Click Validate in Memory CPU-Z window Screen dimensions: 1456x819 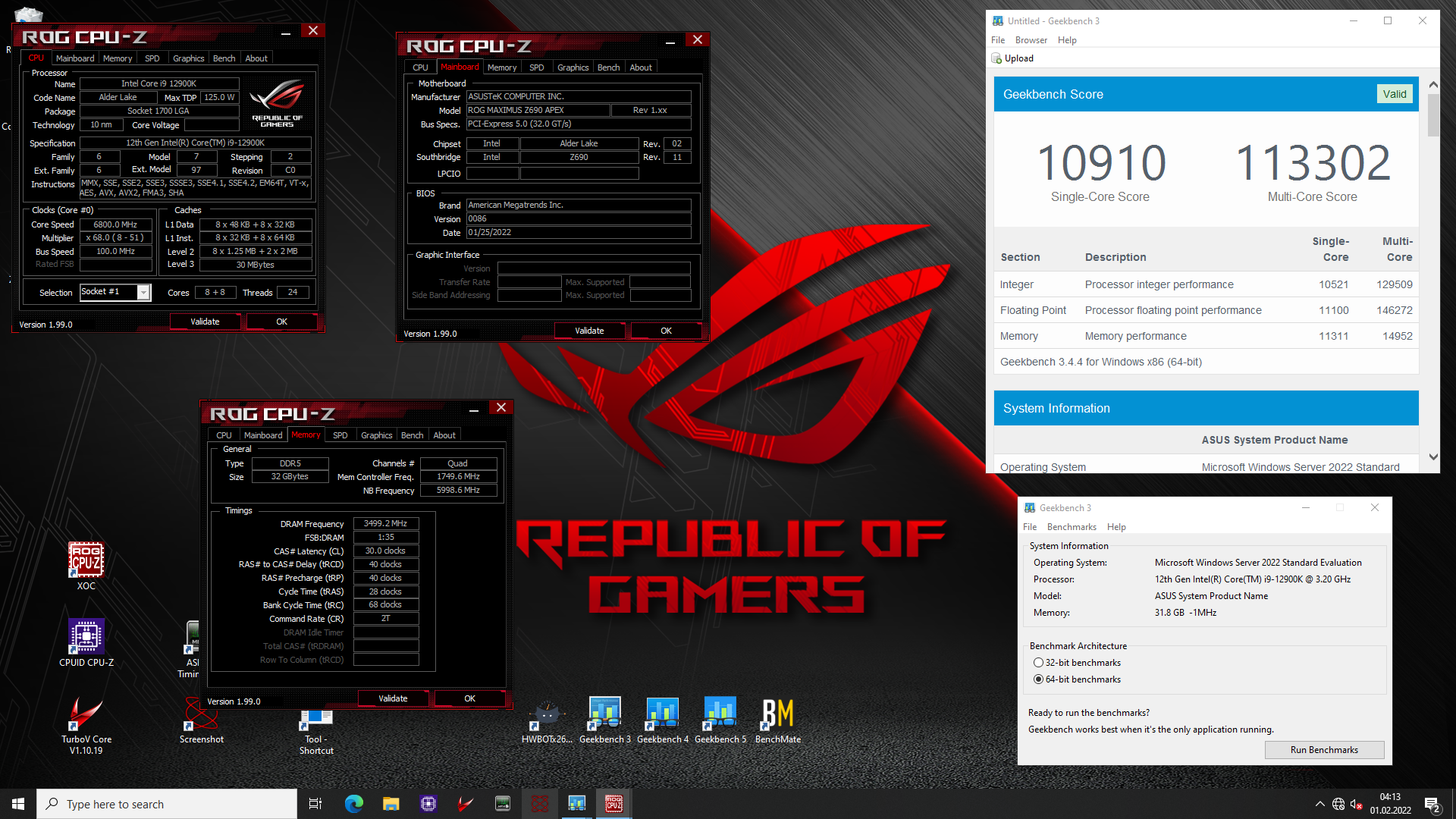[393, 698]
